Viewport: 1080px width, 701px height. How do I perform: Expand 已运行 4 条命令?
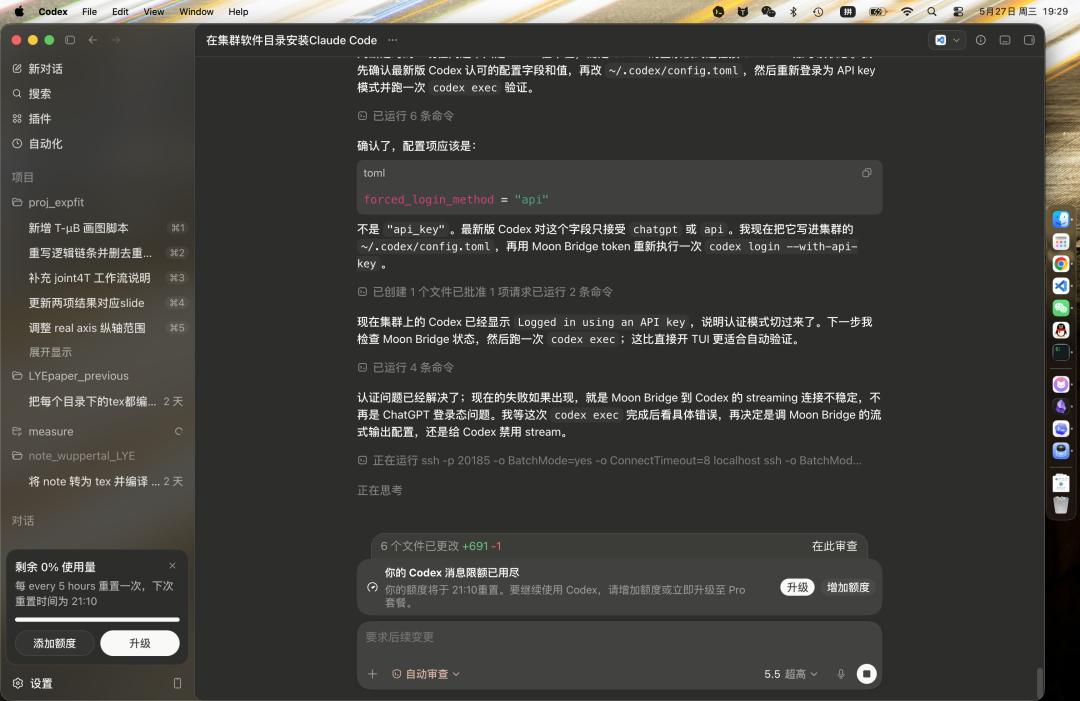click(x=406, y=368)
